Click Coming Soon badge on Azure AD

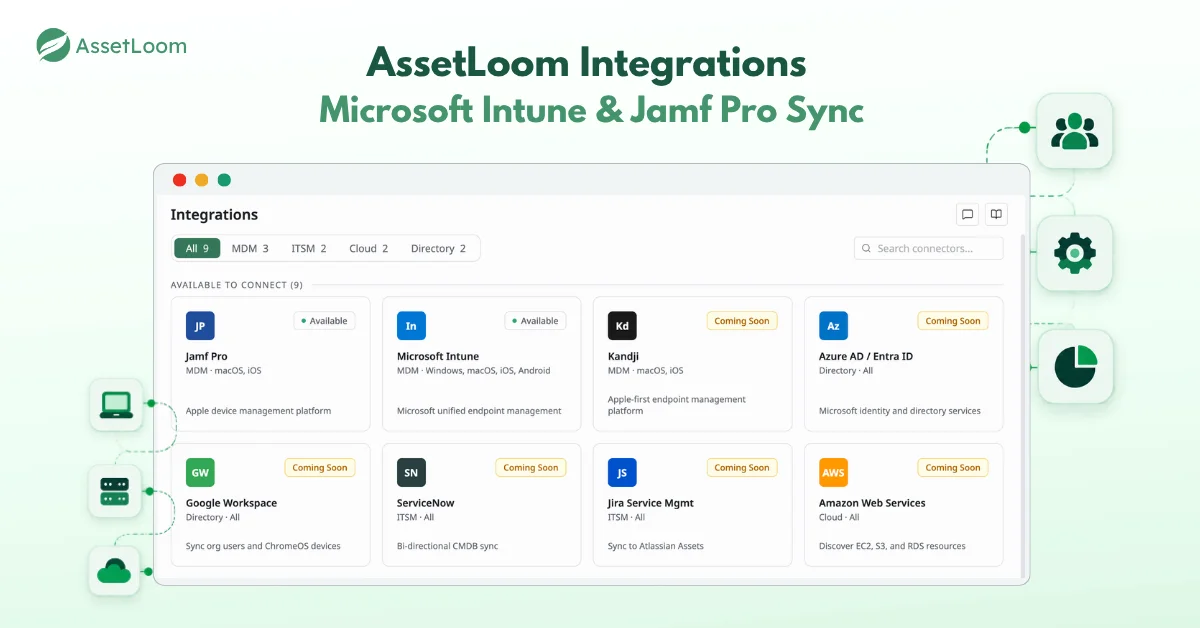pos(953,321)
